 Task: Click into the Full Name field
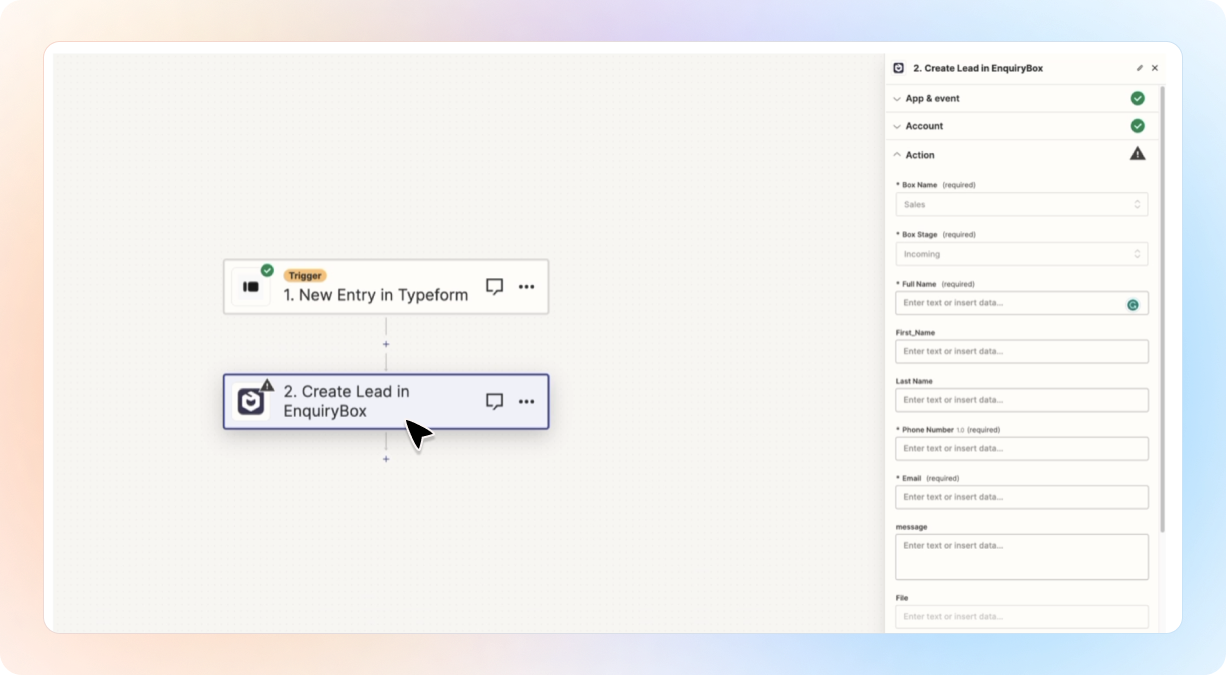pos(1021,303)
